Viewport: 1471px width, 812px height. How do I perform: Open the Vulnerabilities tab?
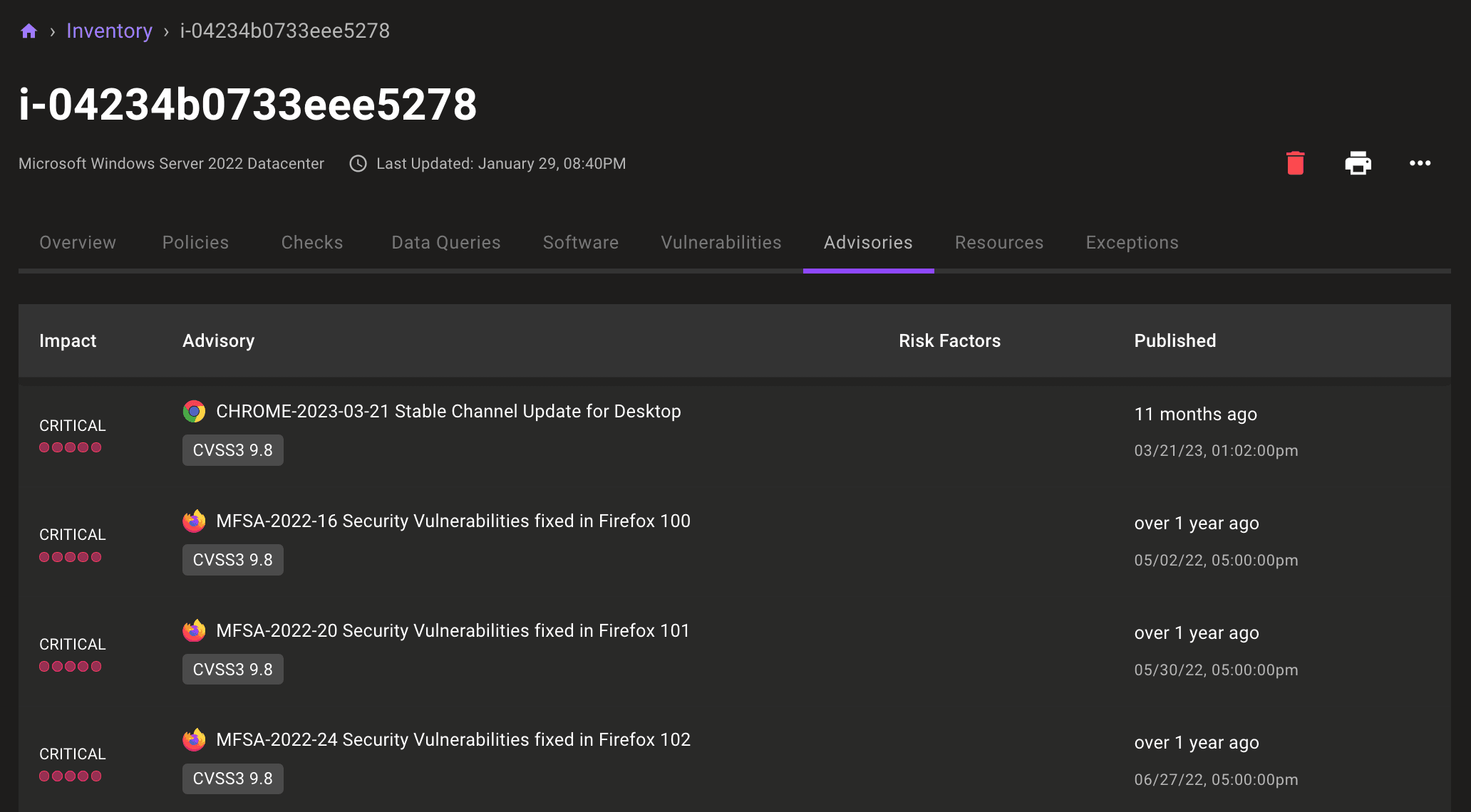pyautogui.click(x=721, y=242)
